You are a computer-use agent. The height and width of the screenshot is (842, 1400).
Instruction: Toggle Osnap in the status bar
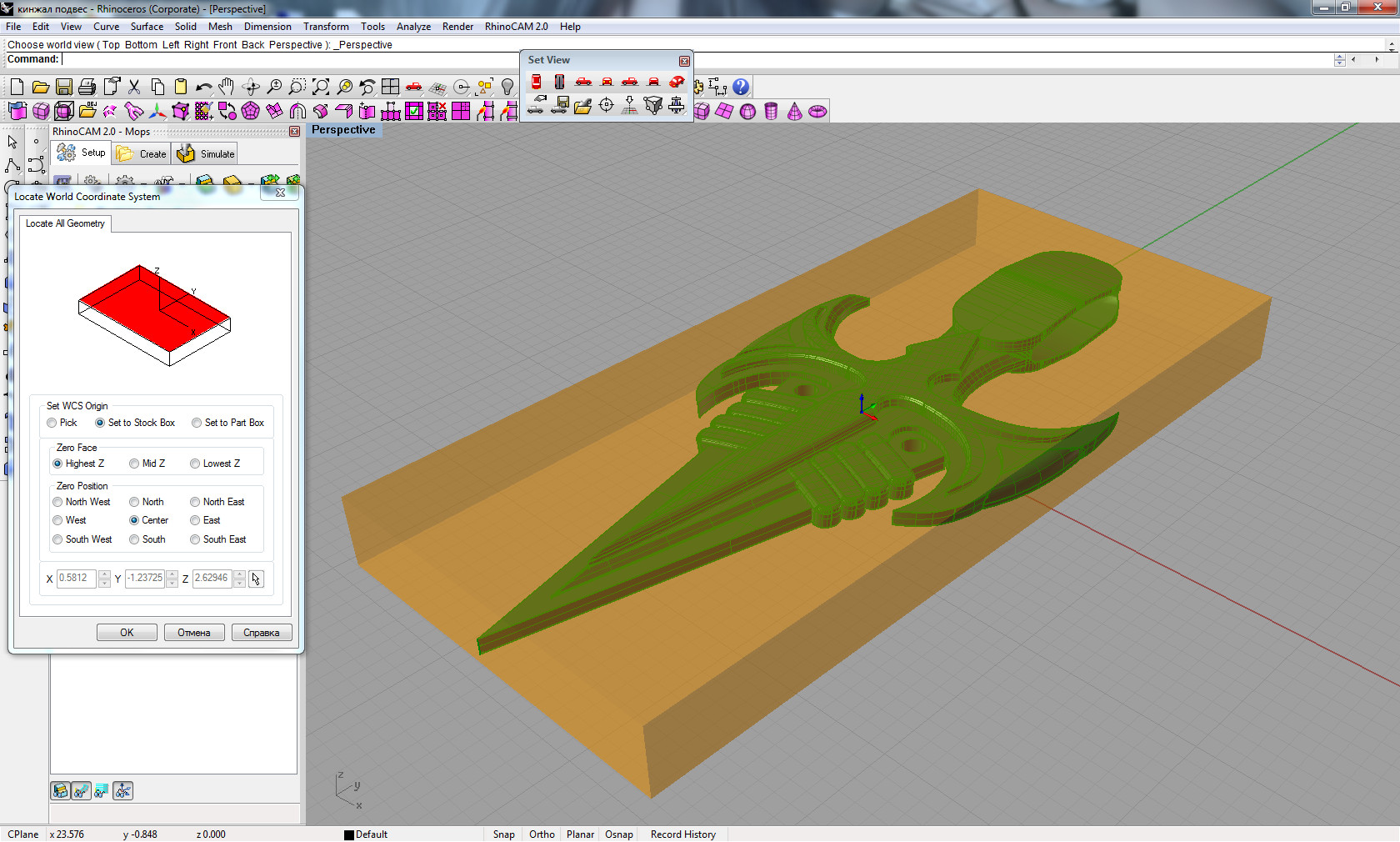[x=618, y=834]
